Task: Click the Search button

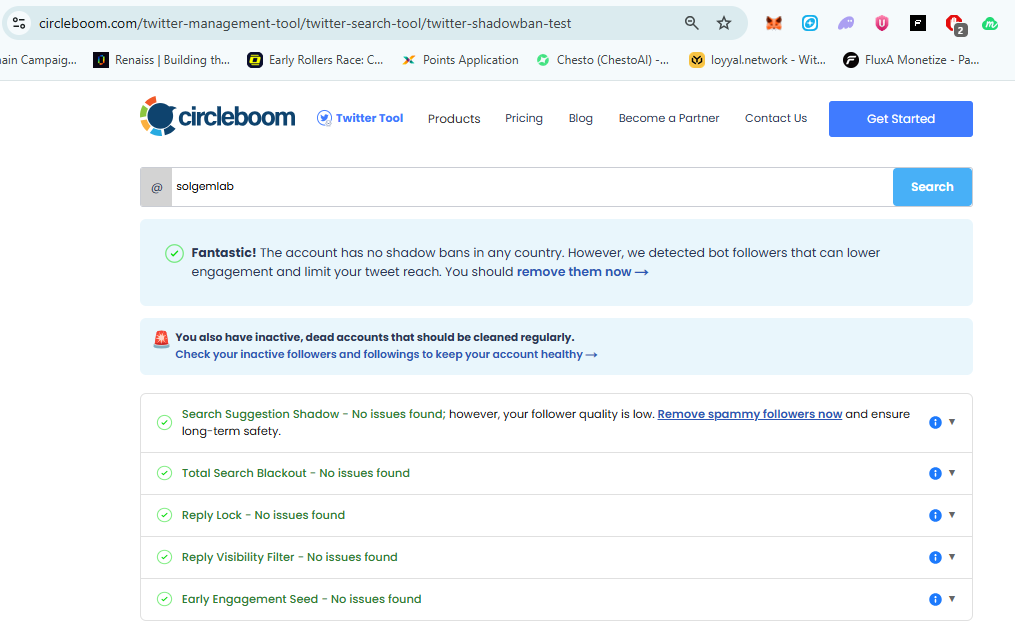Action: (932, 187)
